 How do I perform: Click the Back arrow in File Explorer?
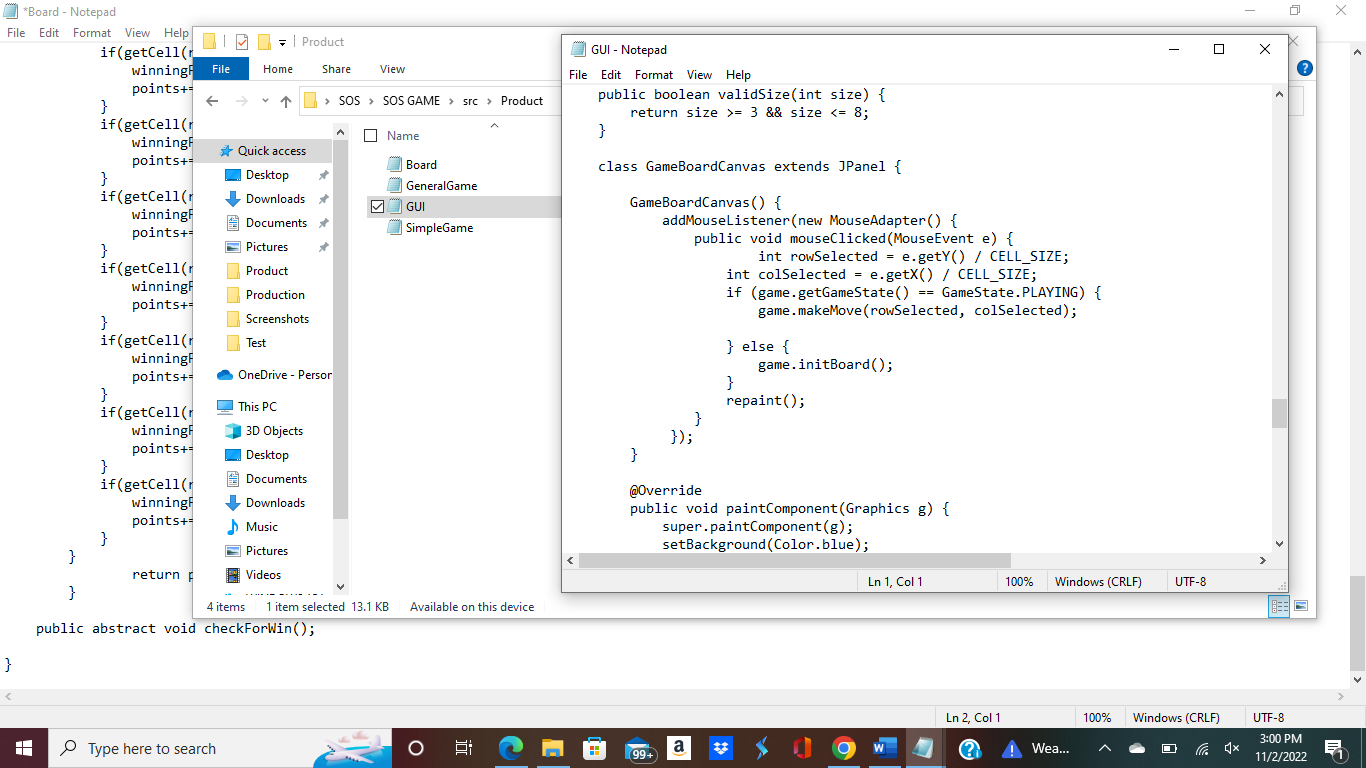212,100
